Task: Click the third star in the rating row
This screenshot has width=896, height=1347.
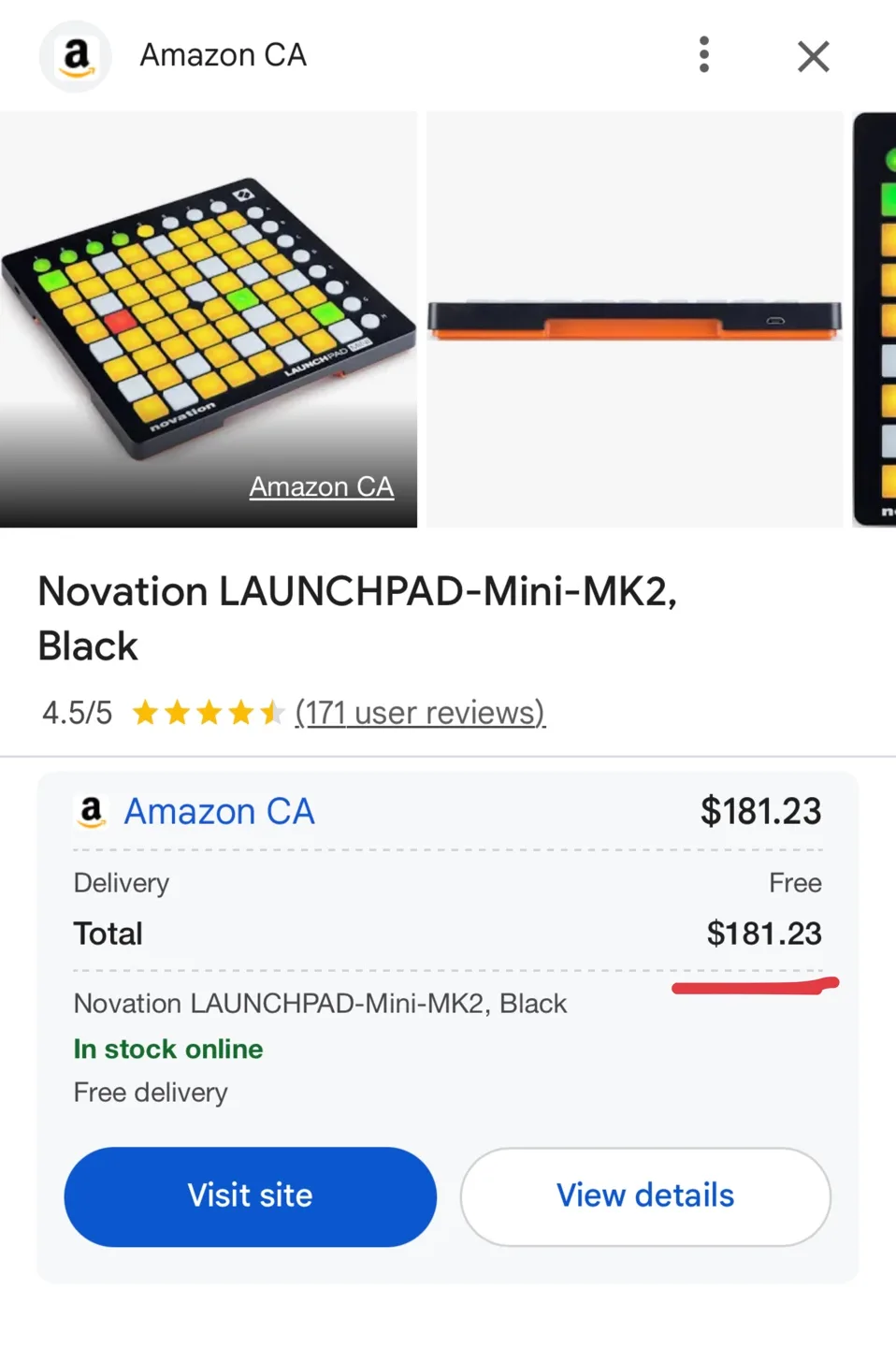Action: point(208,712)
